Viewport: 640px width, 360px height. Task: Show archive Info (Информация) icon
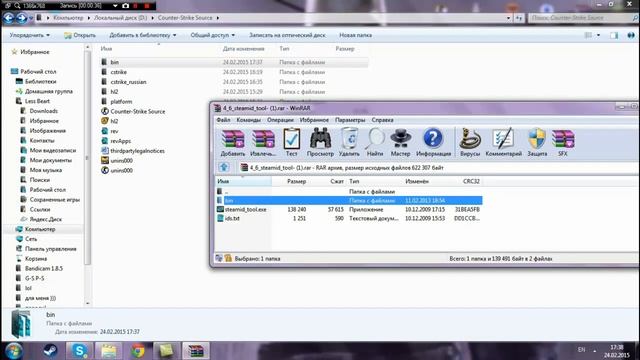pos(433,142)
